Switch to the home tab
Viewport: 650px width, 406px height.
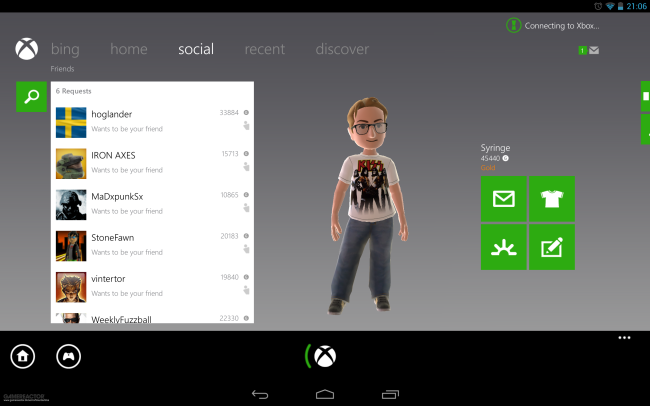[x=129, y=49]
